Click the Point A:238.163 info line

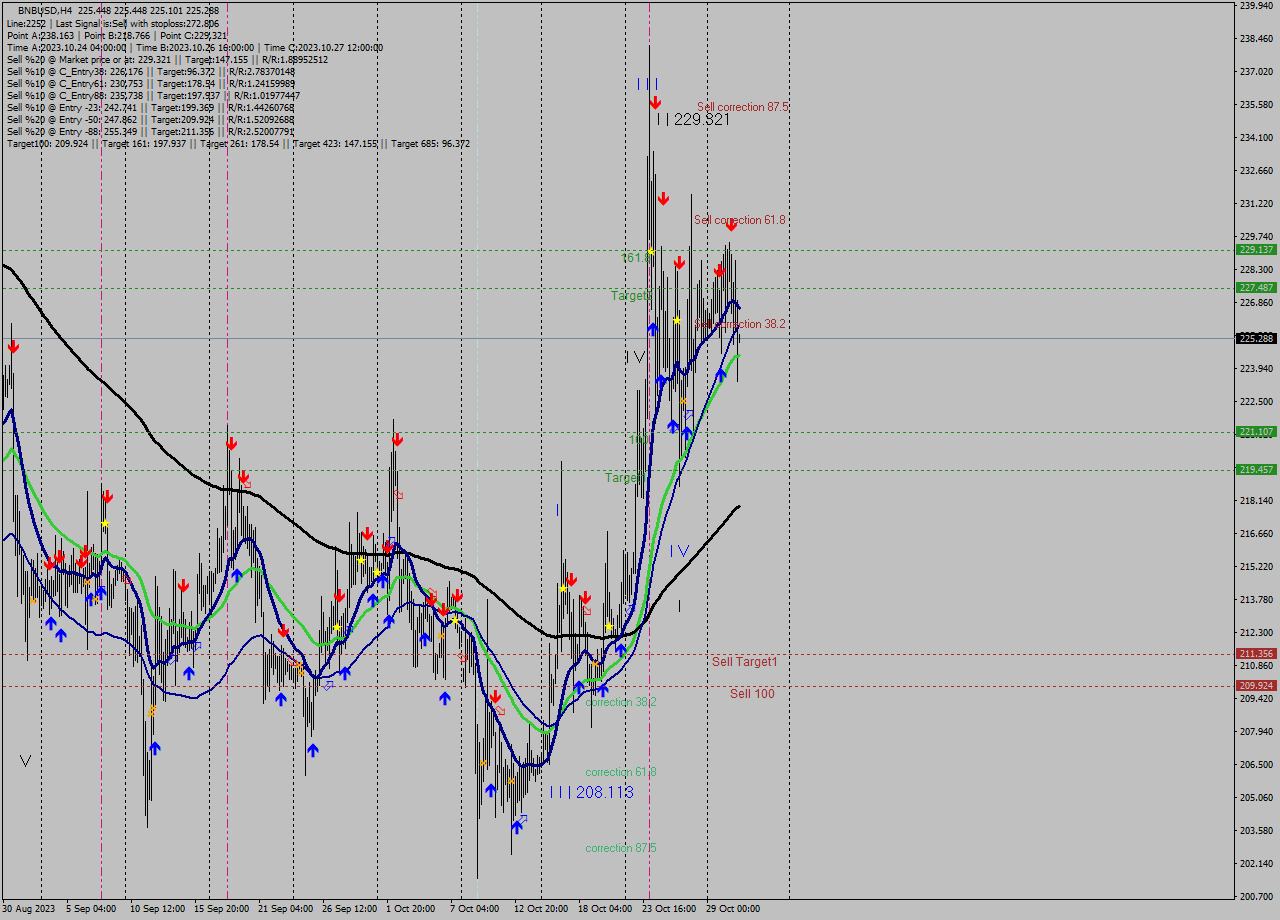117,35
